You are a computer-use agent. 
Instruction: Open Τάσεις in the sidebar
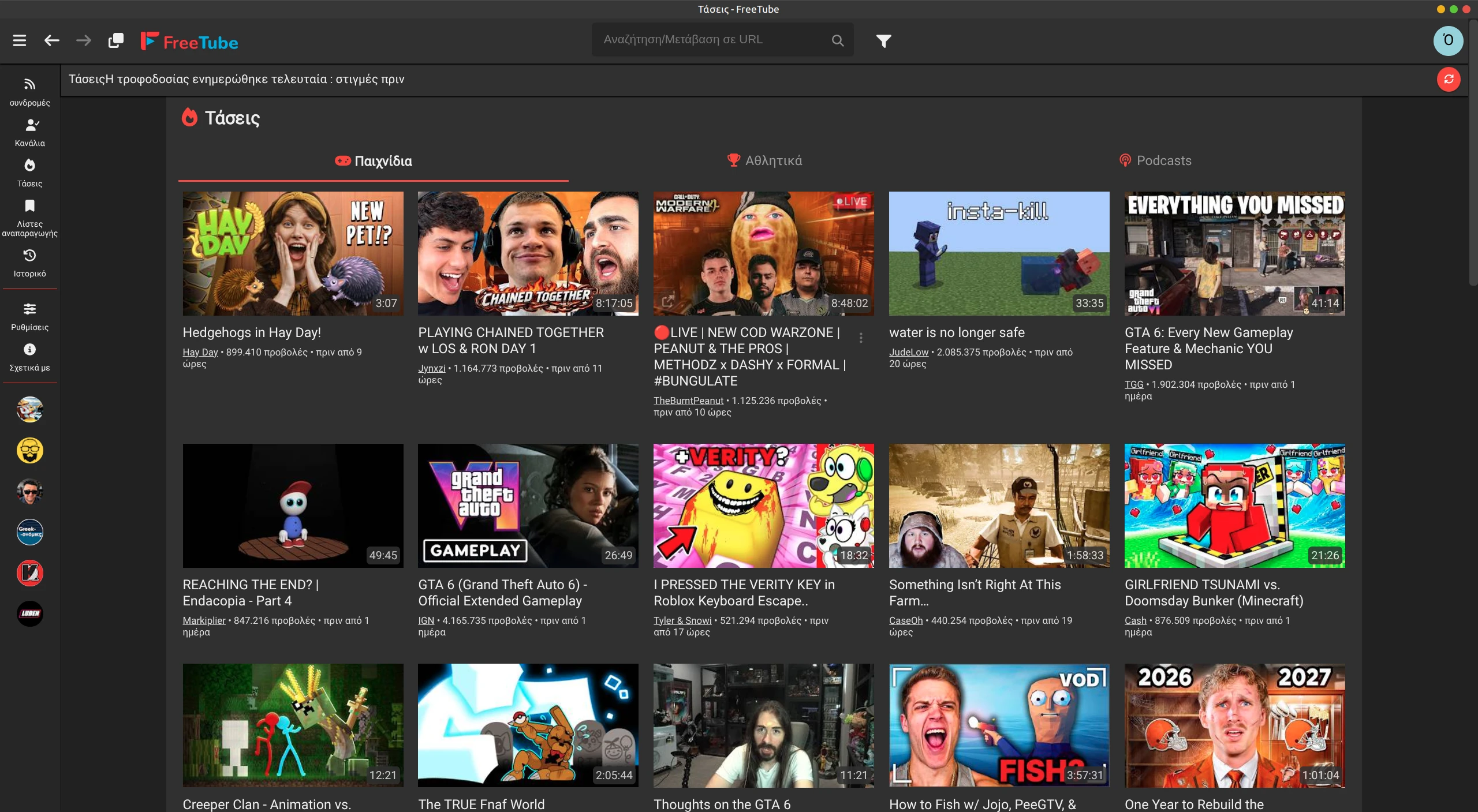29,173
